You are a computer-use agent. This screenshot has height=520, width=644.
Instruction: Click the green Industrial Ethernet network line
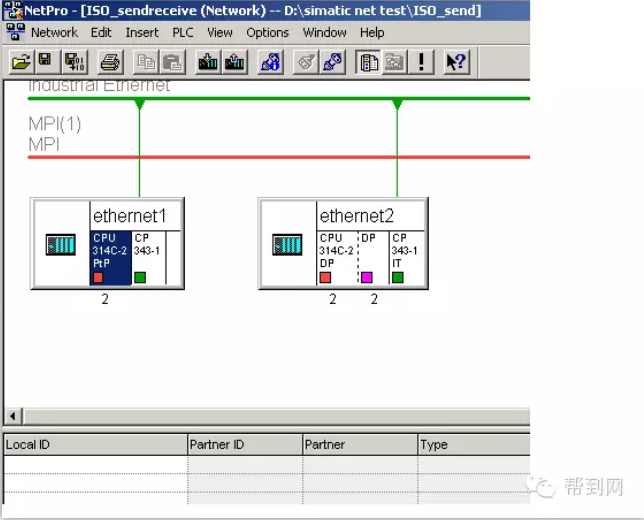270,99
